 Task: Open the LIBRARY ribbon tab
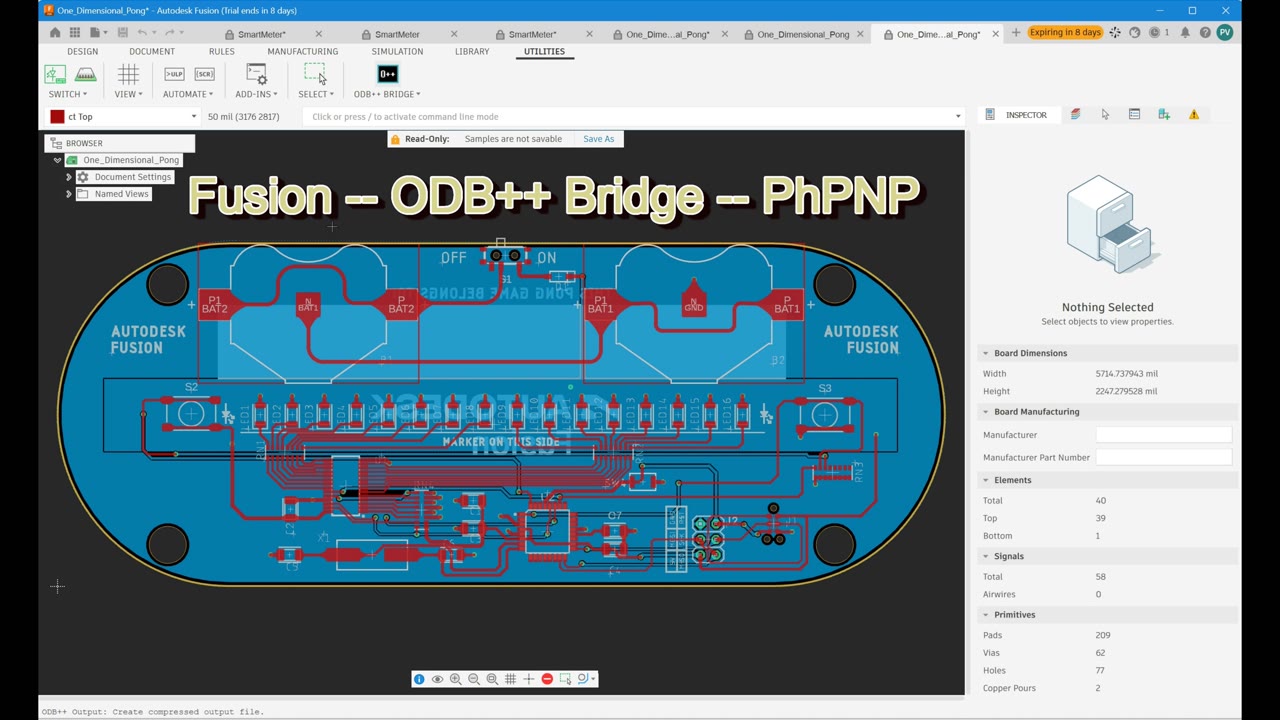pos(472,51)
